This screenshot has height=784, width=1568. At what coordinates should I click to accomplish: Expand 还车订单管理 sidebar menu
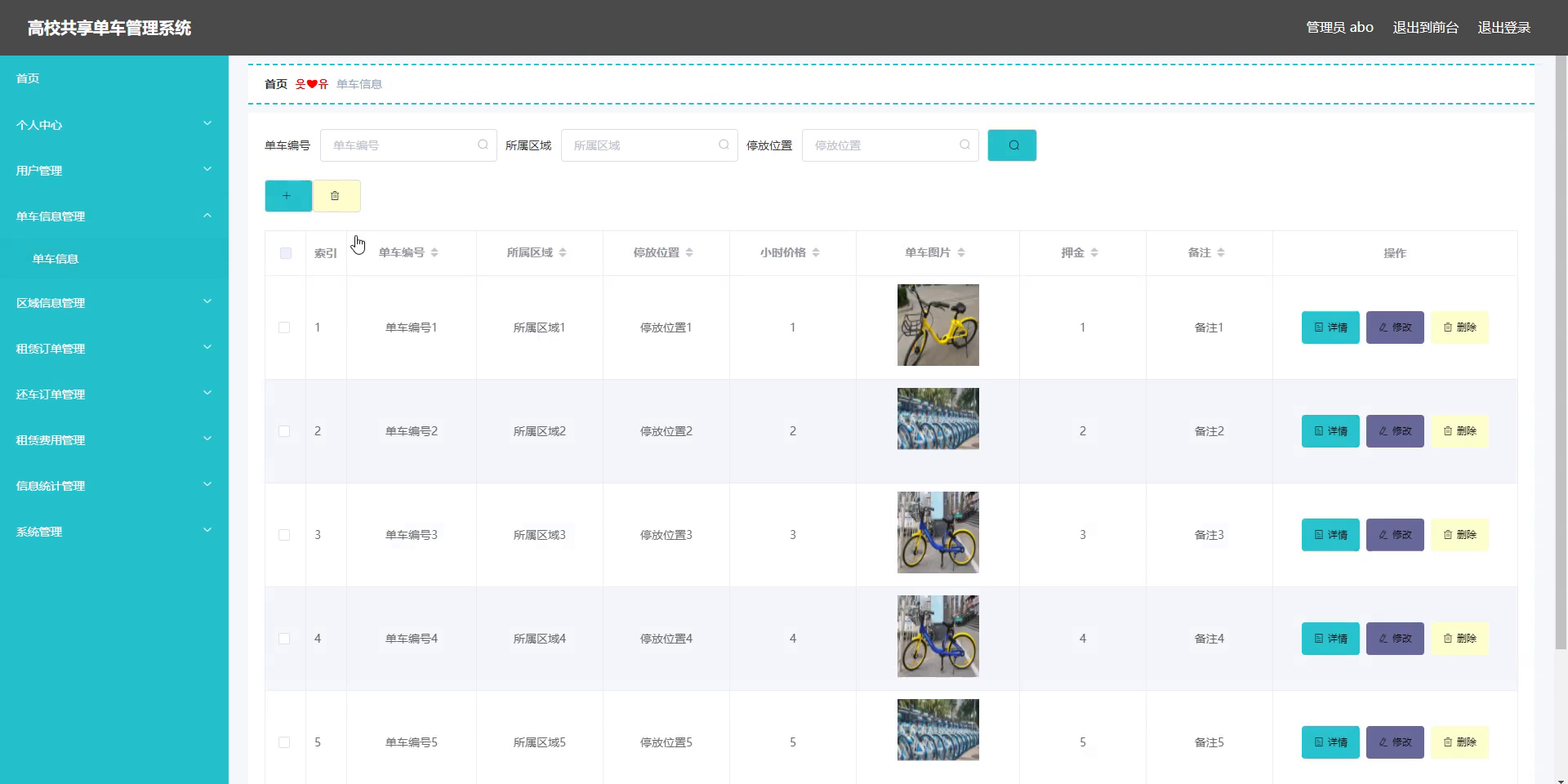point(114,394)
